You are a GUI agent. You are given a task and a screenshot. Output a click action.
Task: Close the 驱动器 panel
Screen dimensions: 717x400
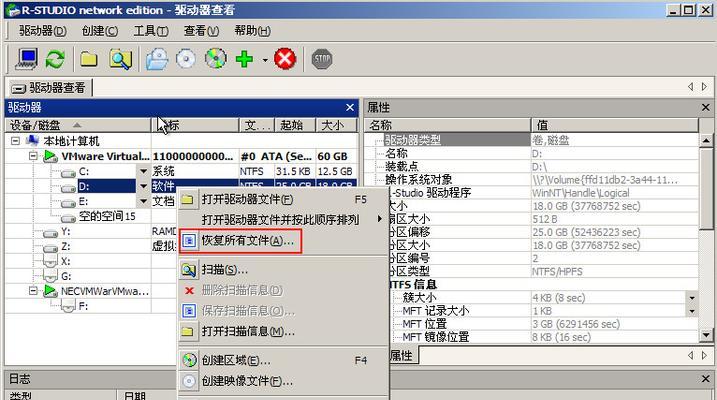350,107
